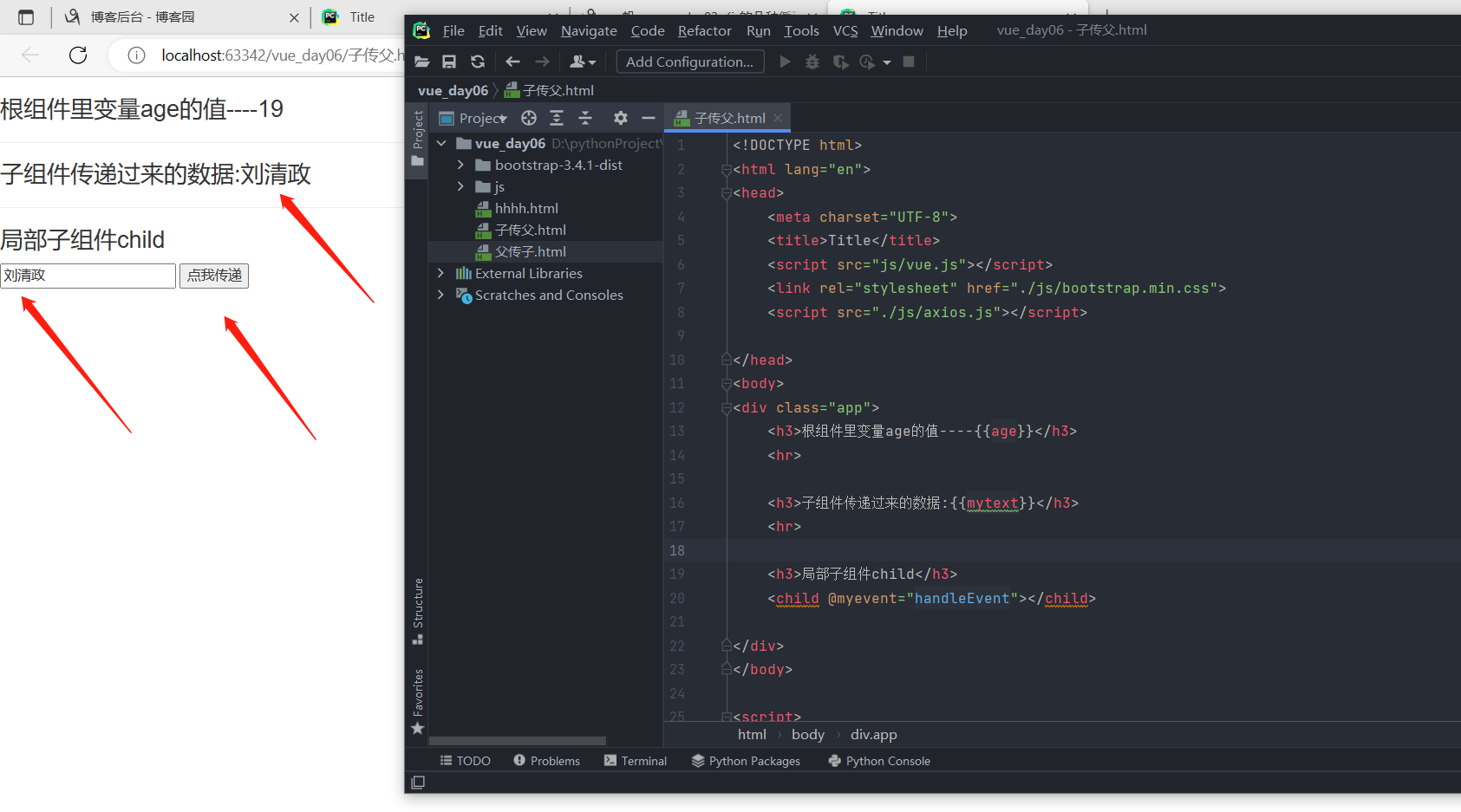
Task: Click the browser back arrow
Action: coord(30,55)
